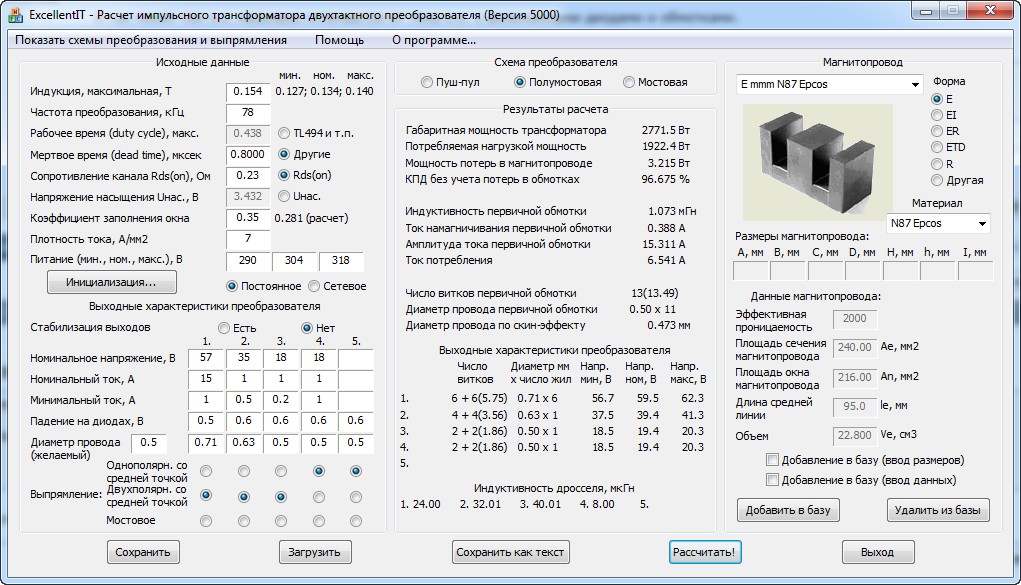
Task: Select Мостовое rectification for output 1
Action: (206, 521)
